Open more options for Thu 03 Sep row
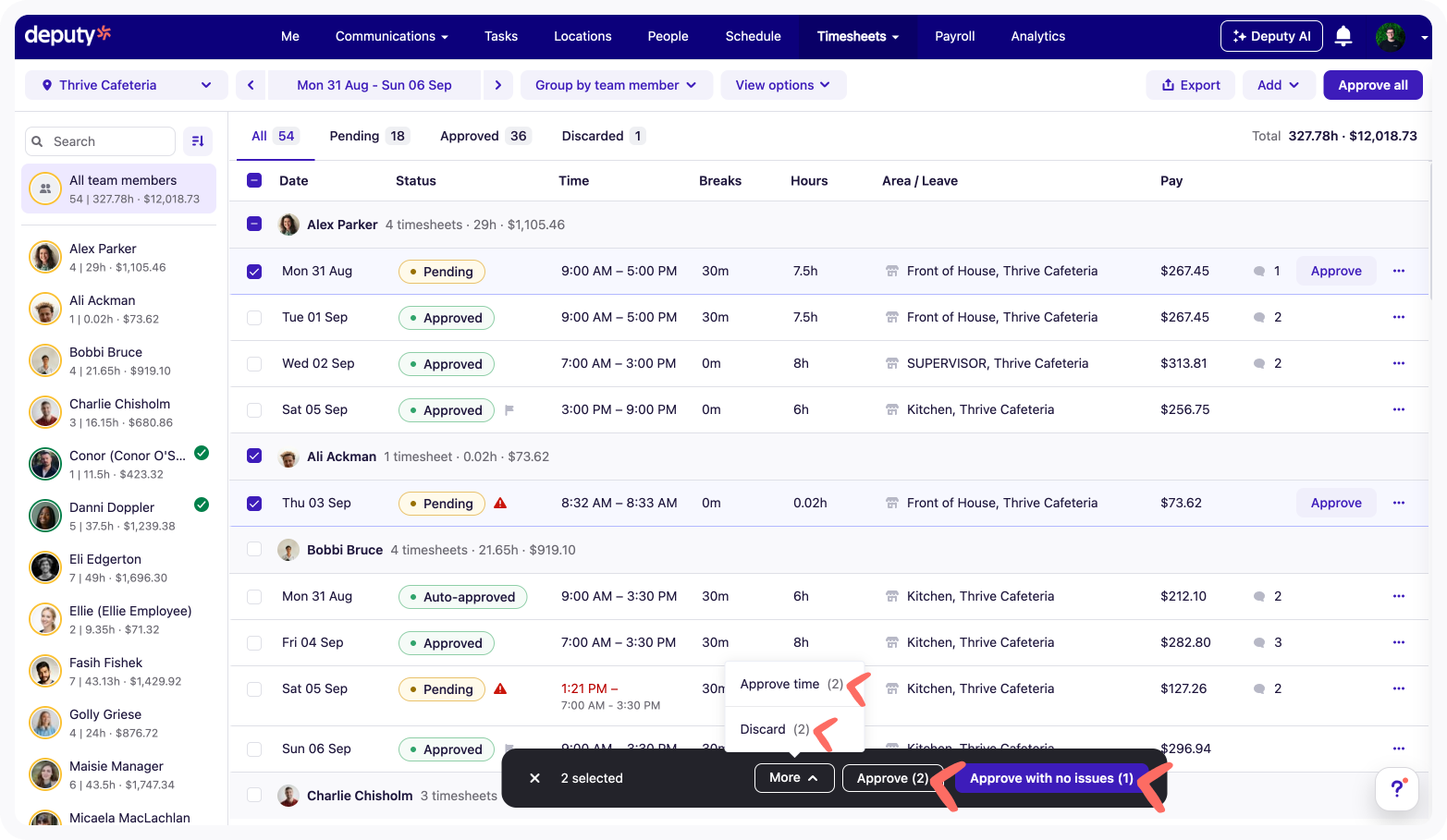Image resolution: width=1447 pixels, height=840 pixels. tap(1399, 503)
